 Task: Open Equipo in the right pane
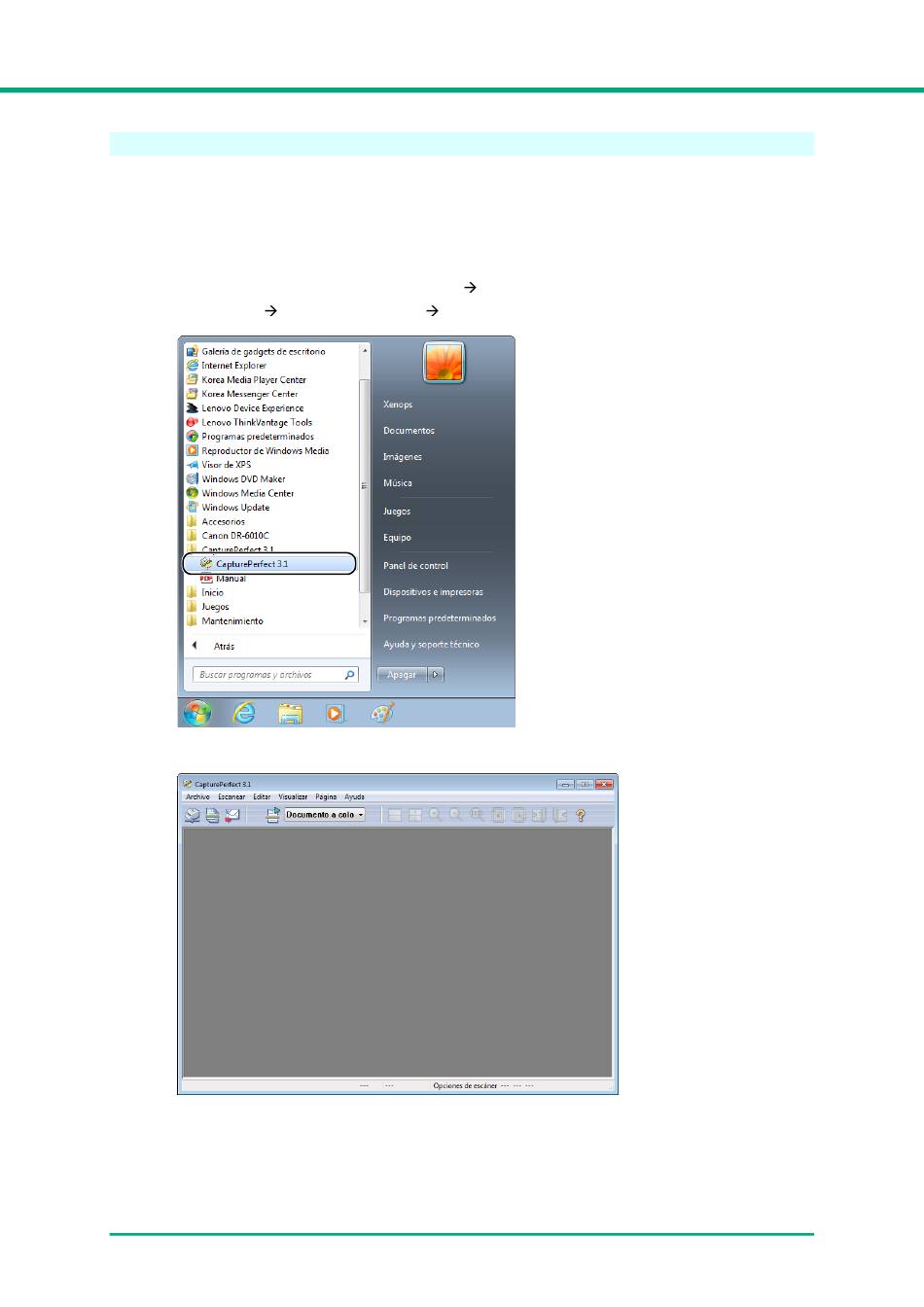point(397,538)
